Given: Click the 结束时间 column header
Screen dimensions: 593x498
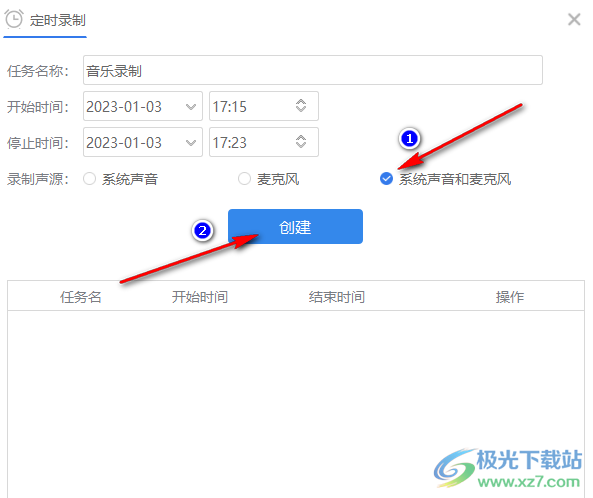Looking at the screenshot, I should tap(337, 297).
